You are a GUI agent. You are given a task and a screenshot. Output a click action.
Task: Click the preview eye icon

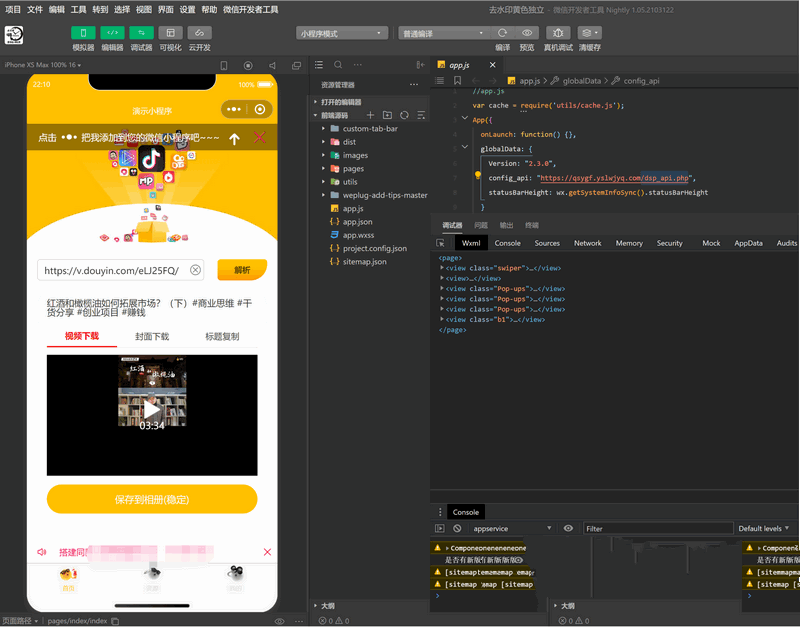527,33
